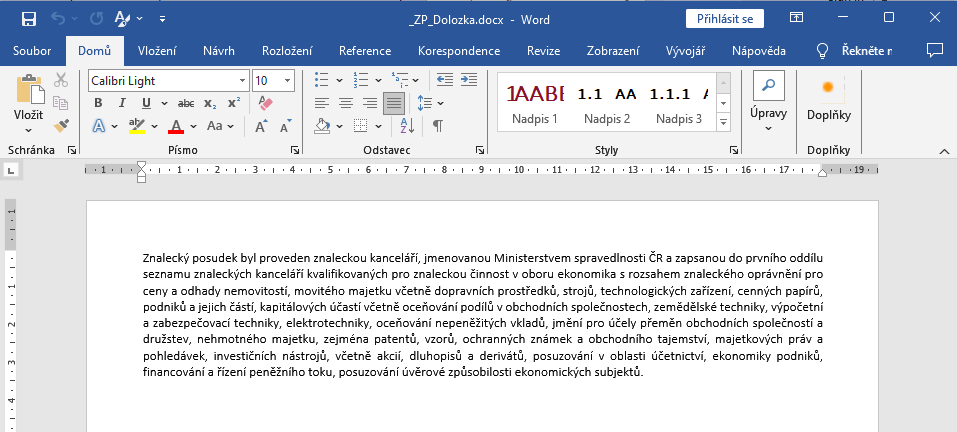The height and width of the screenshot is (432, 957).
Task: Copy selection using the copy icon
Action: pos(60,103)
